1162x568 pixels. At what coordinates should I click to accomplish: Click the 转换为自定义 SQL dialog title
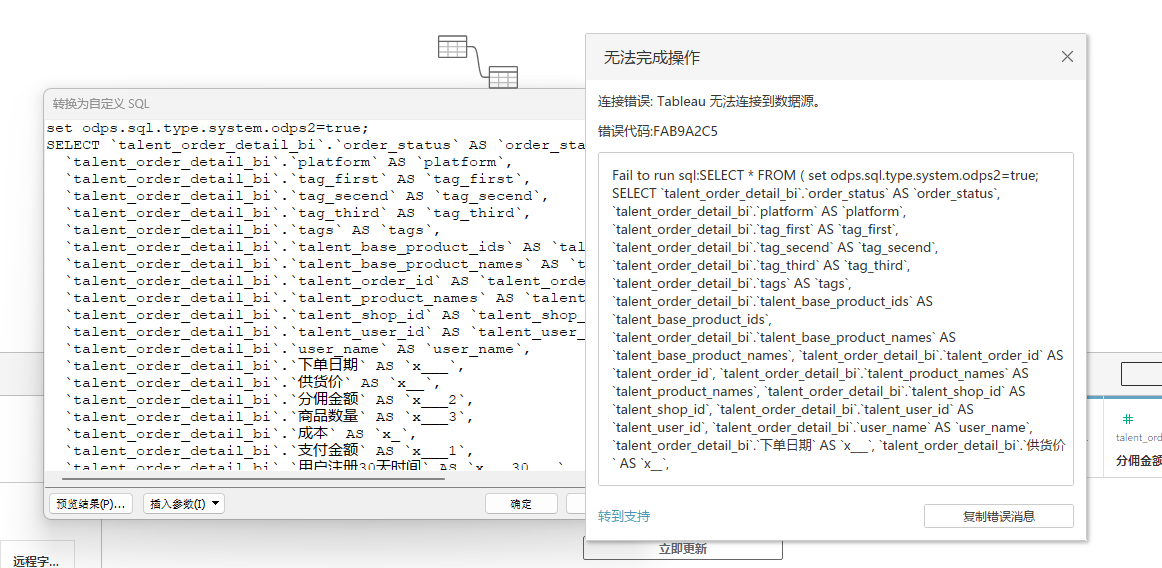(x=101, y=104)
